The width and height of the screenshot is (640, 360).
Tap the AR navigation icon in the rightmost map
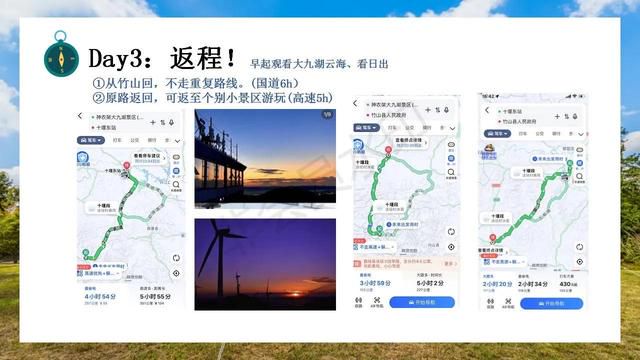(508, 303)
